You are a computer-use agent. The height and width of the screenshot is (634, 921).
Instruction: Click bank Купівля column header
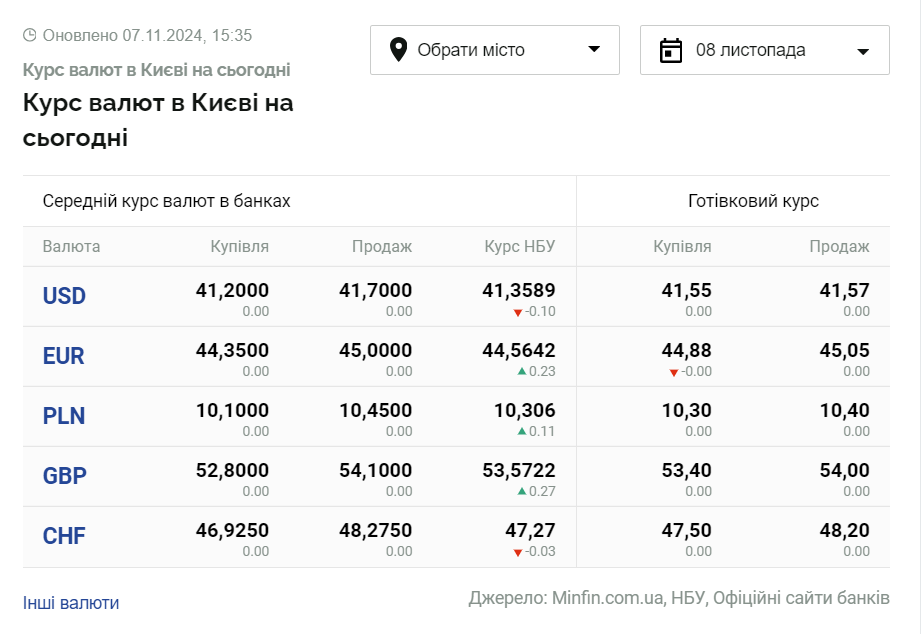[240, 246]
